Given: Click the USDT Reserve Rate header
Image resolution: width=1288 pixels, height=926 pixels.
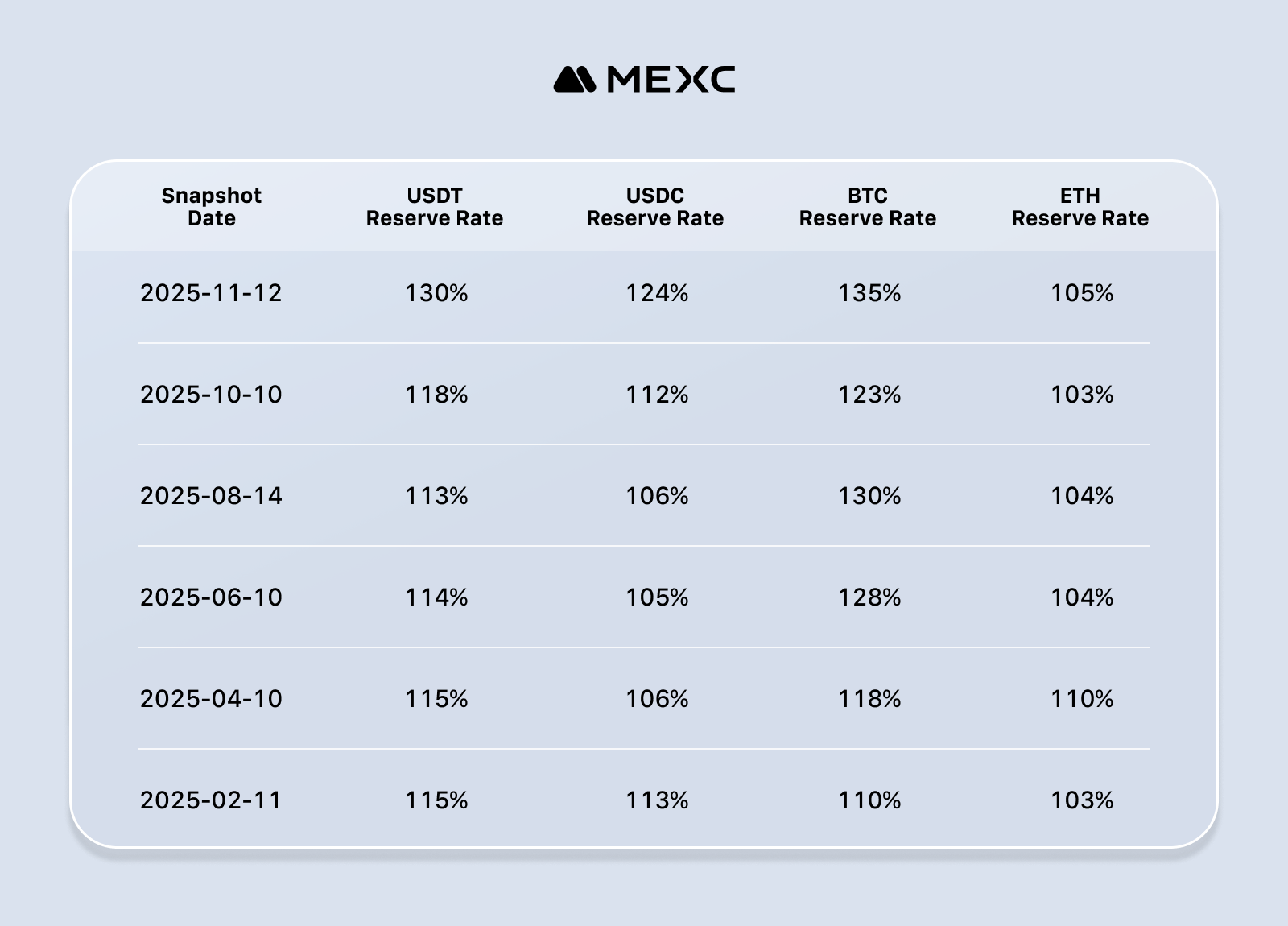Looking at the screenshot, I should coord(435,207).
